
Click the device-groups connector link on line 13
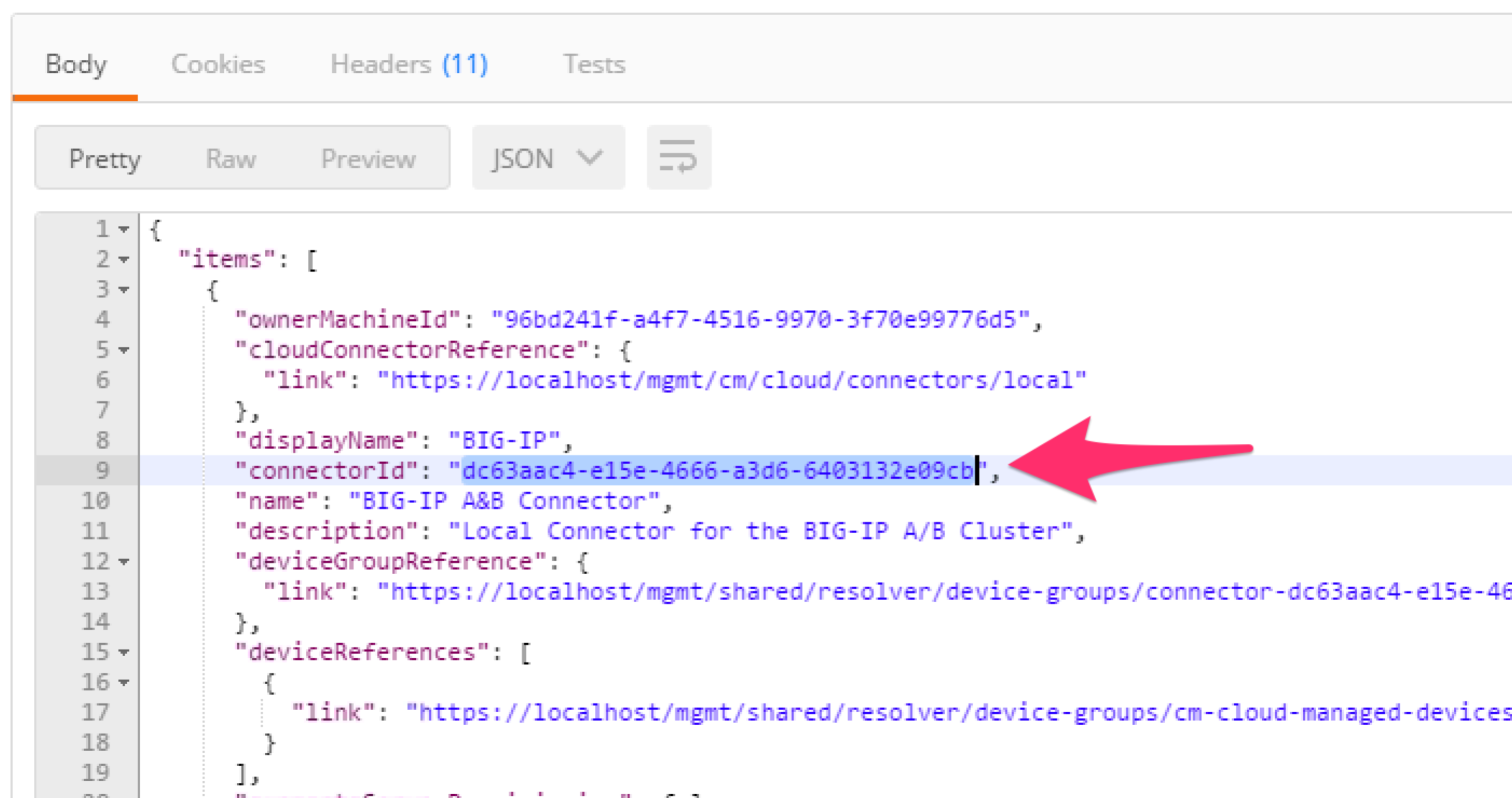click(944, 591)
